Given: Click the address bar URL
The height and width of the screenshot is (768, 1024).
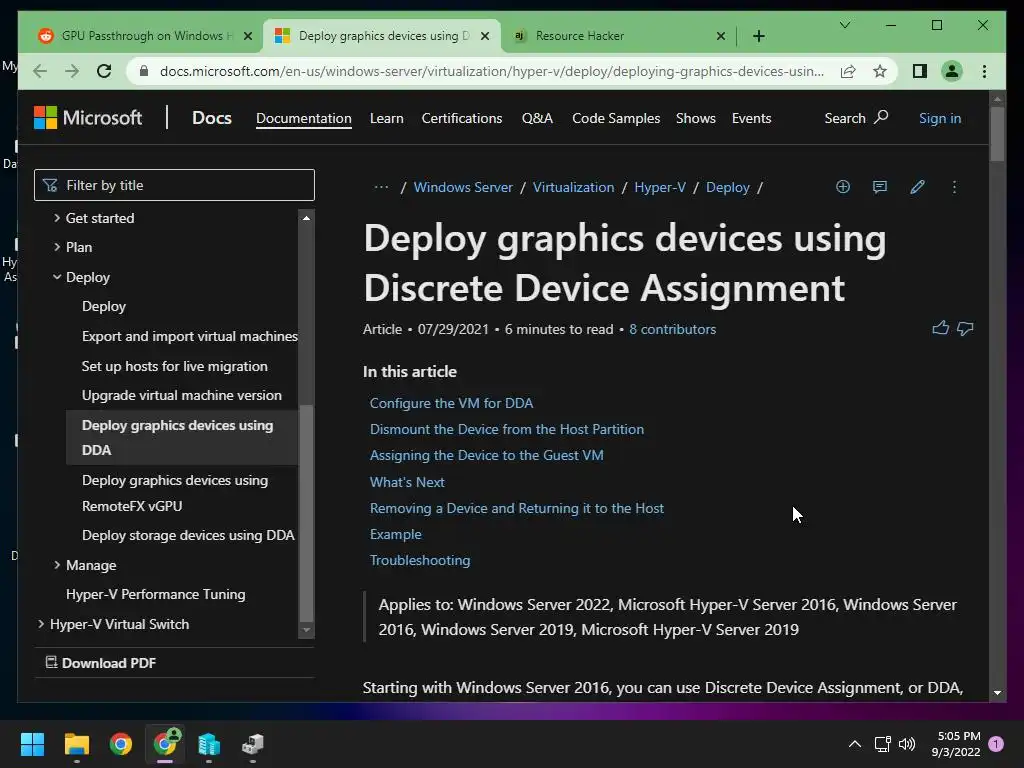Looking at the screenshot, I should (x=491, y=71).
